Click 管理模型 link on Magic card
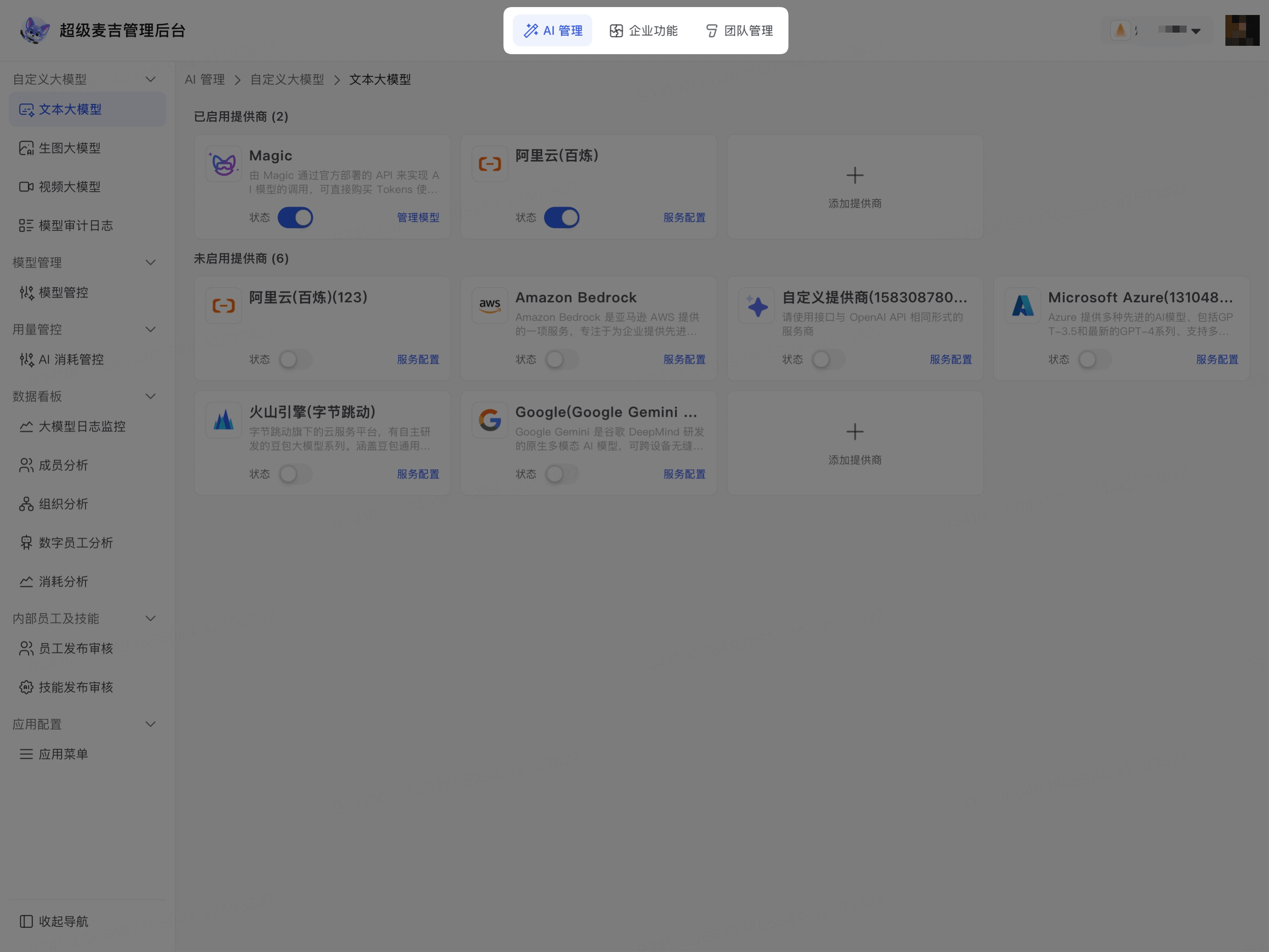Screen dimensions: 1269x952 [418, 218]
